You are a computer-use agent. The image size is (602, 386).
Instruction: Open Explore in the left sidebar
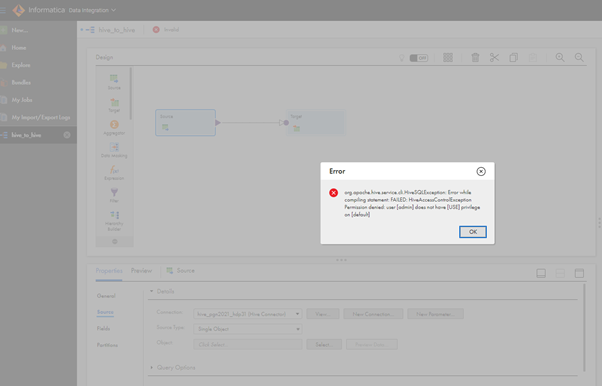tap(20, 65)
